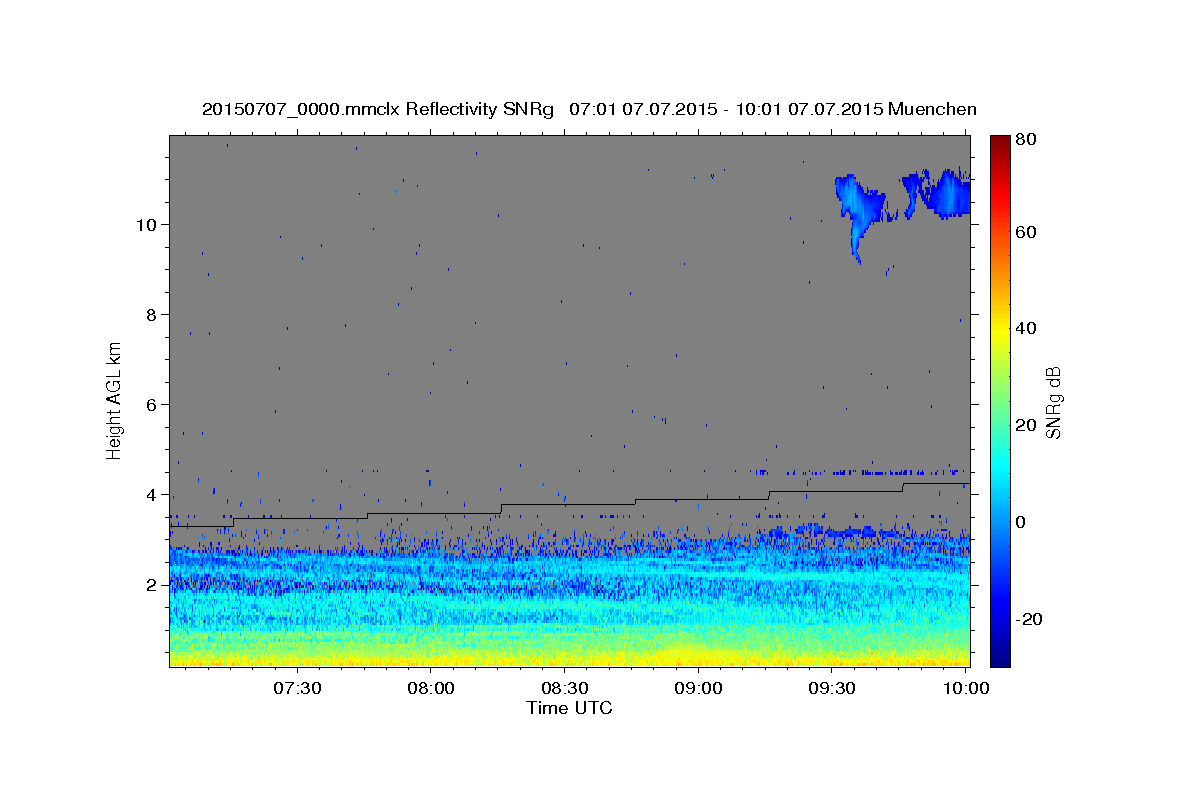Image resolution: width=1200 pixels, height=800 pixels.
Task: Click the 'SNRg dB' colorbar label
Action: (x=1053, y=402)
